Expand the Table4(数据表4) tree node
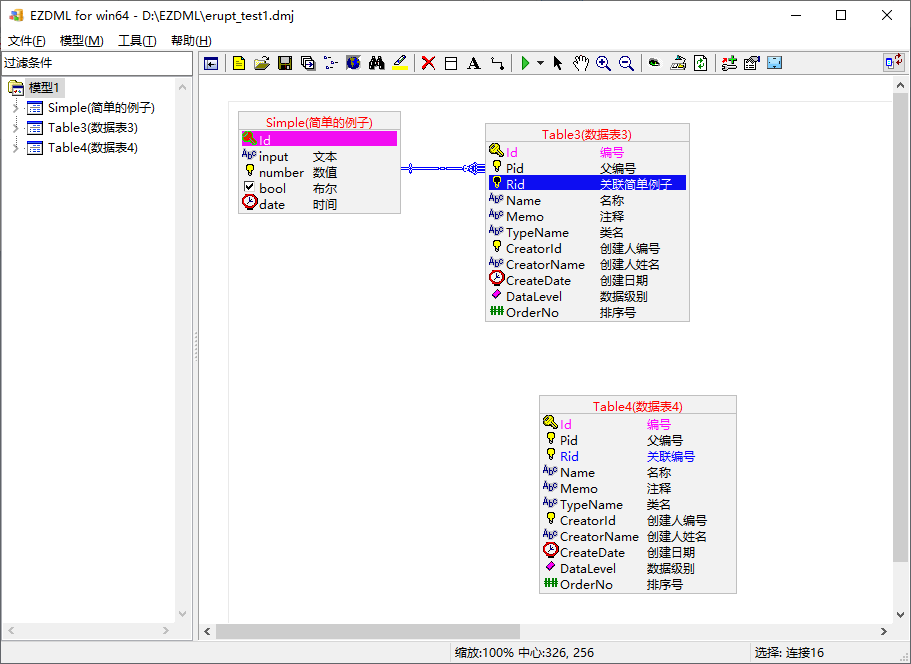This screenshot has width=911, height=664. coord(16,148)
